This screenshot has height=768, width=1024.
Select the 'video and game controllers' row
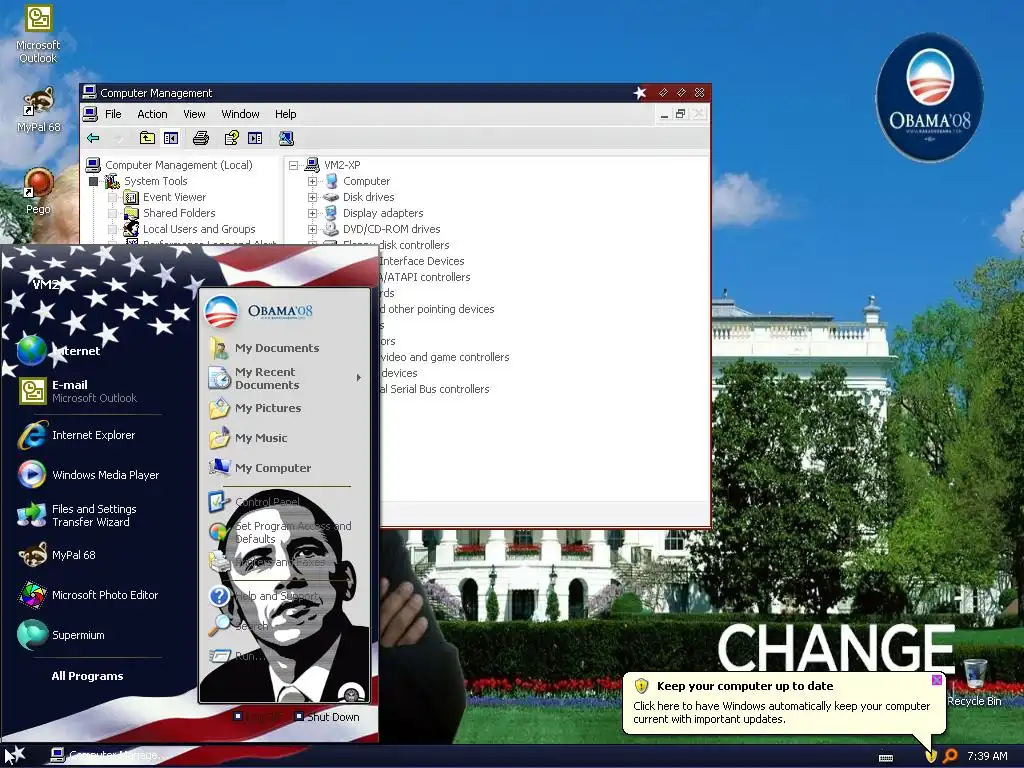[445, 357]
